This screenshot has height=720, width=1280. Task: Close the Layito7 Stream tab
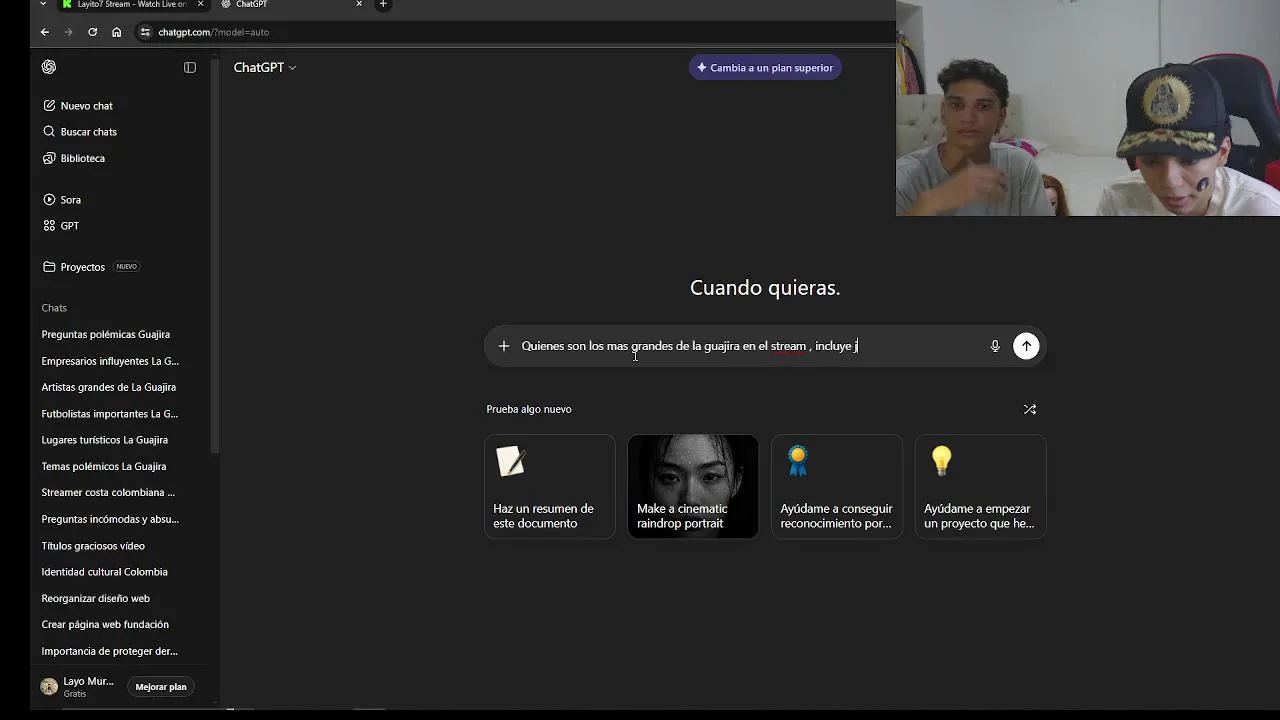(200, 4)
